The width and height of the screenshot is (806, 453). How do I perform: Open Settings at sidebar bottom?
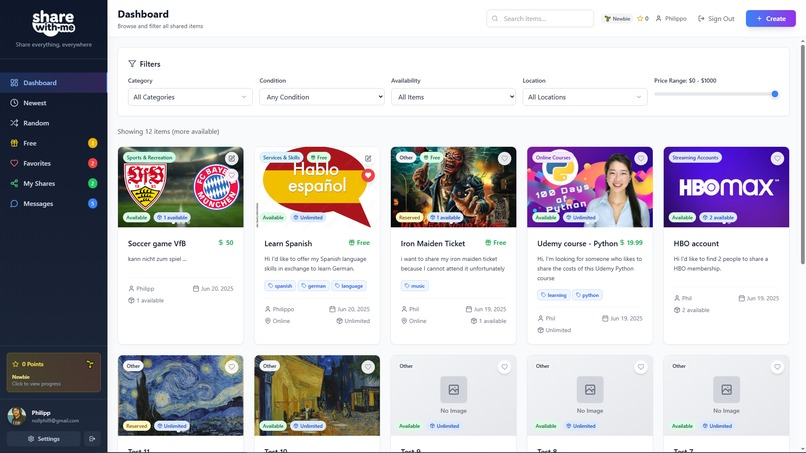click(44, 439)
